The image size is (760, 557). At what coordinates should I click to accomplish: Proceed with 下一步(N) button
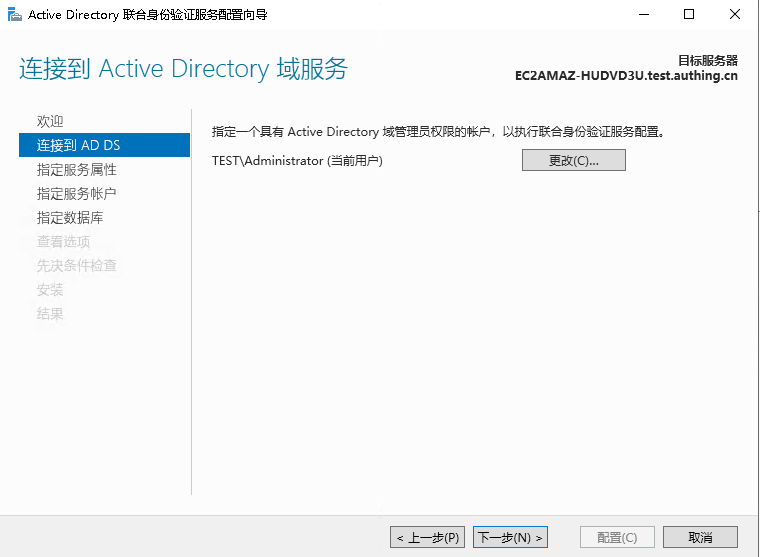tap(510, 537)
